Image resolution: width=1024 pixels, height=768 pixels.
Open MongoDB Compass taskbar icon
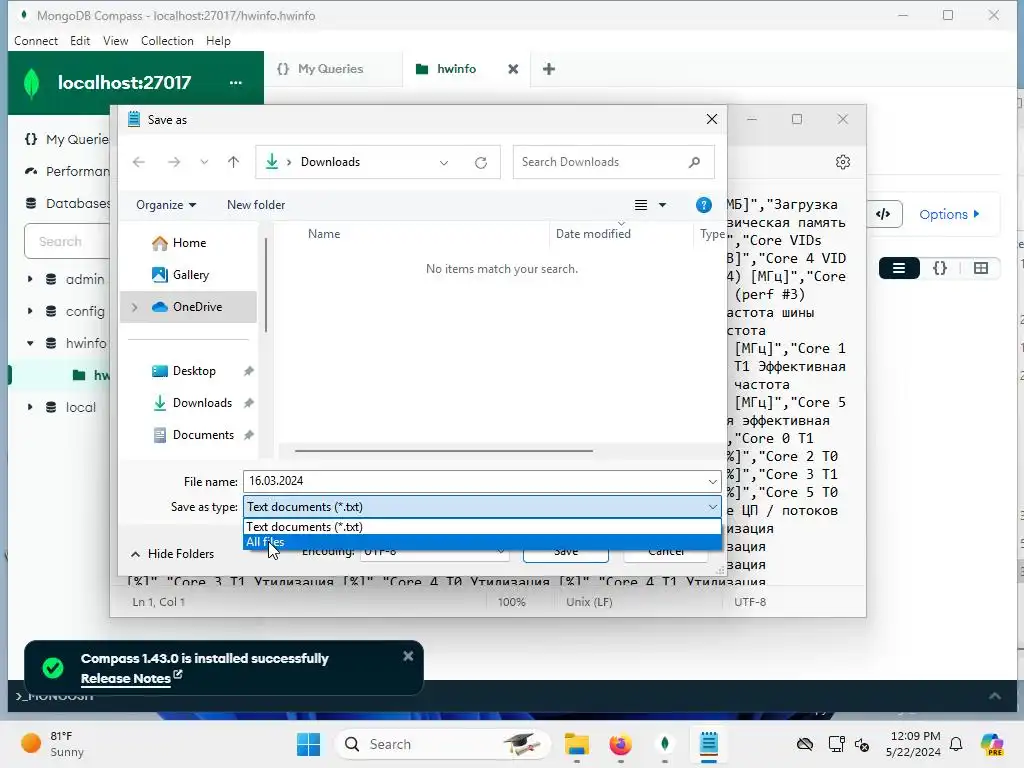point(664,744)
